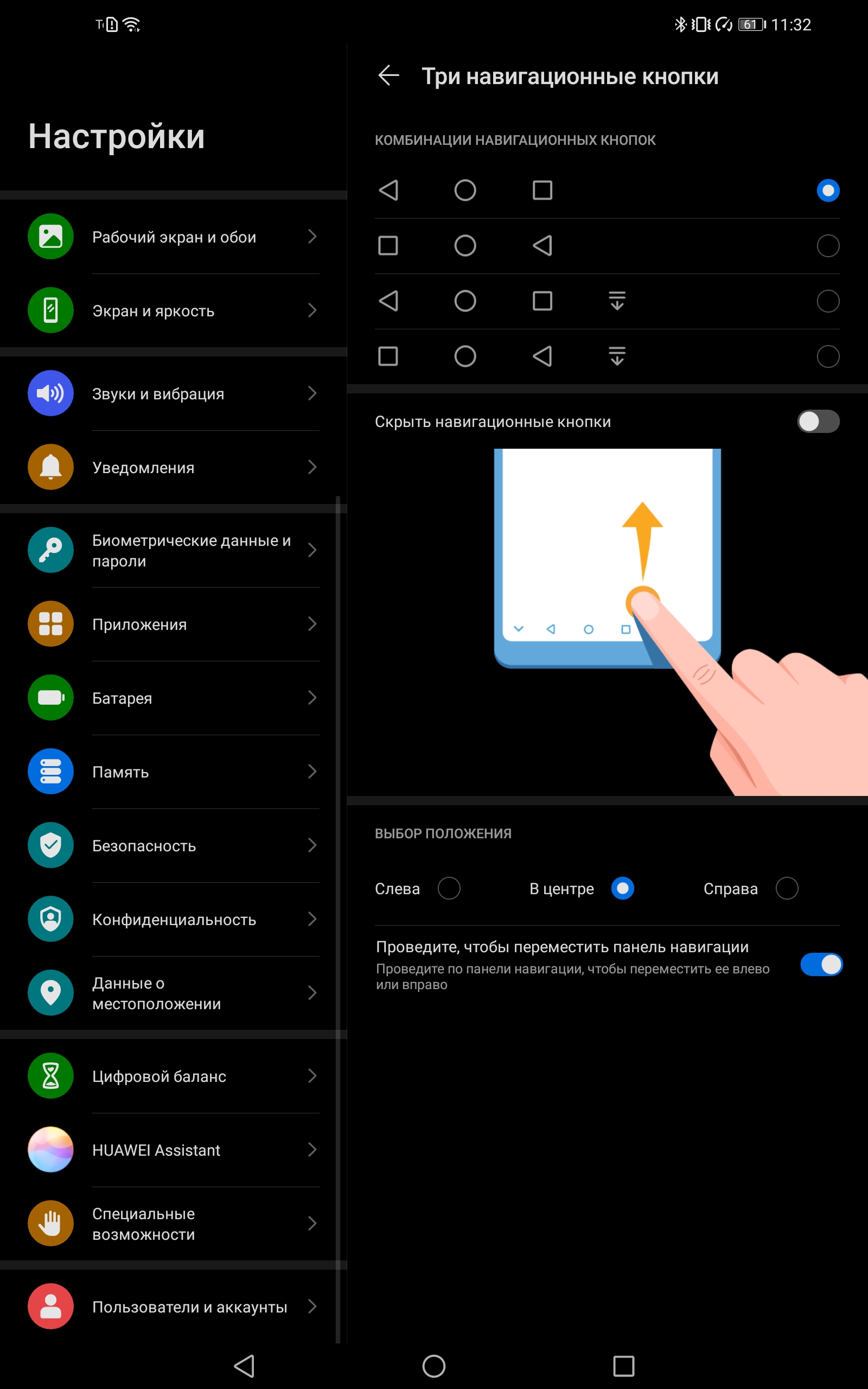Tap the blue sounds and vibration speaker icon
Screen dimensions: 868x1389
[x=50, y=393]
